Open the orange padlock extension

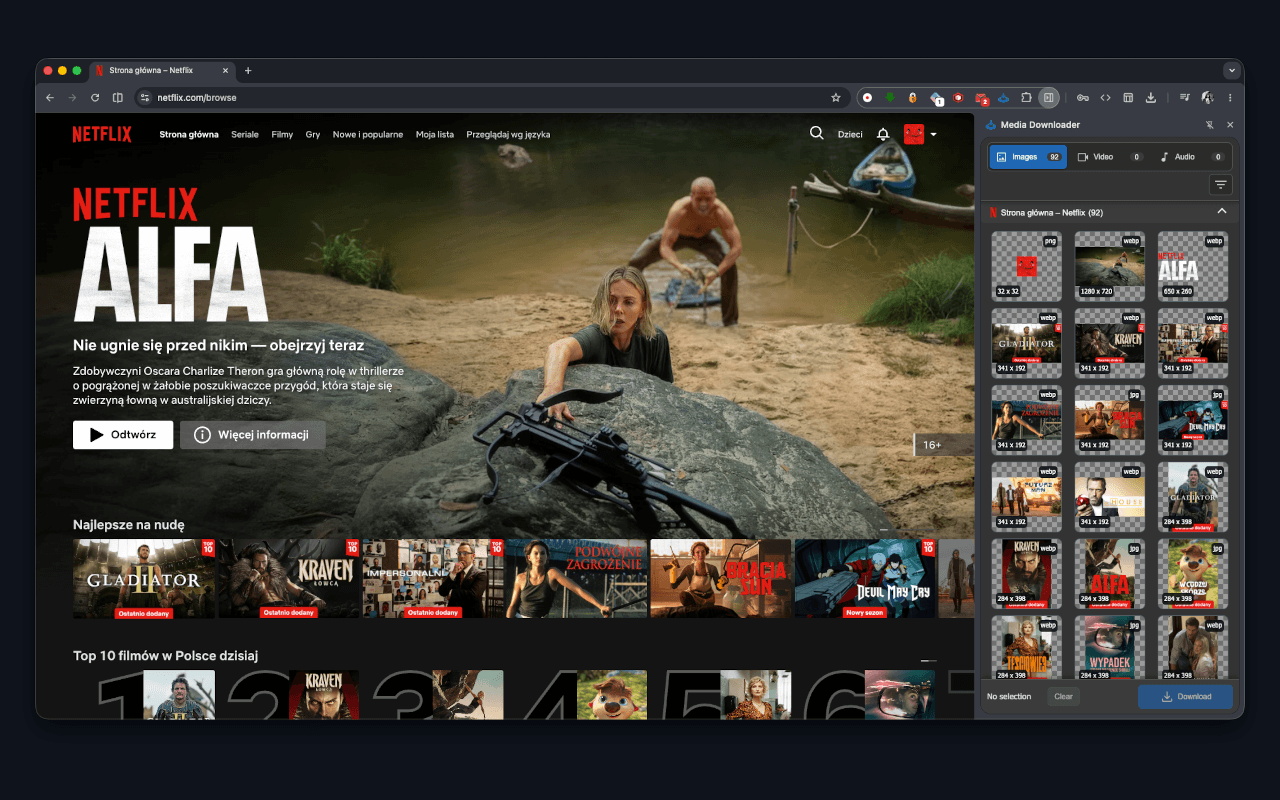[913, 97]
